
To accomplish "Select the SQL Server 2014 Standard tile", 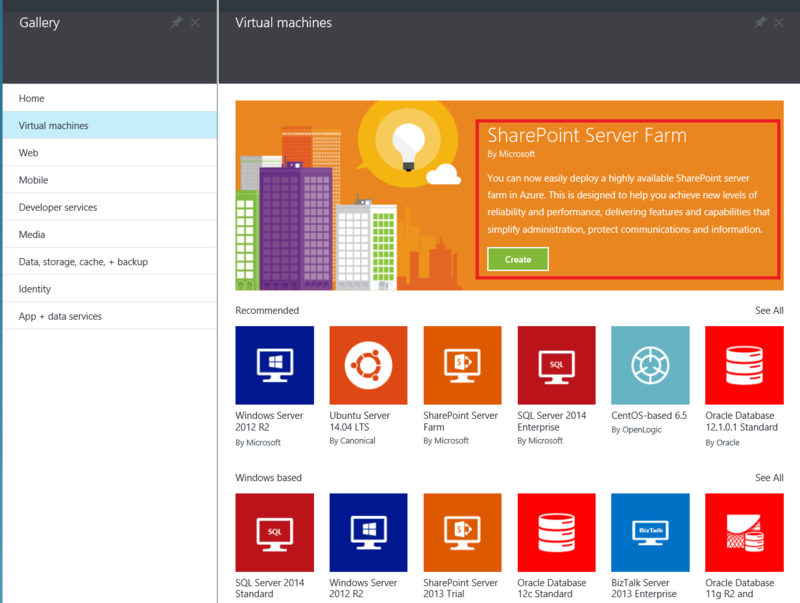I will click(272, 532).
